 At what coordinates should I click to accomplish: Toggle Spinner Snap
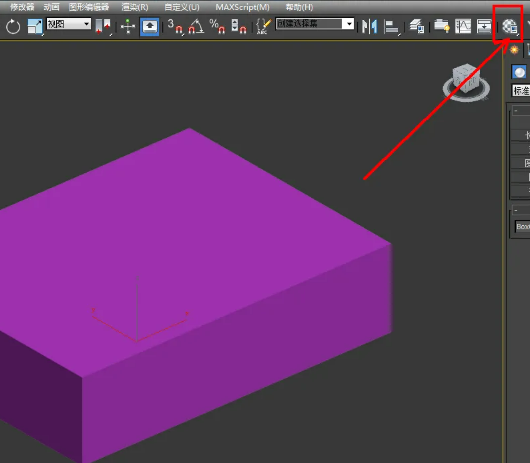(x=239, y=26)
